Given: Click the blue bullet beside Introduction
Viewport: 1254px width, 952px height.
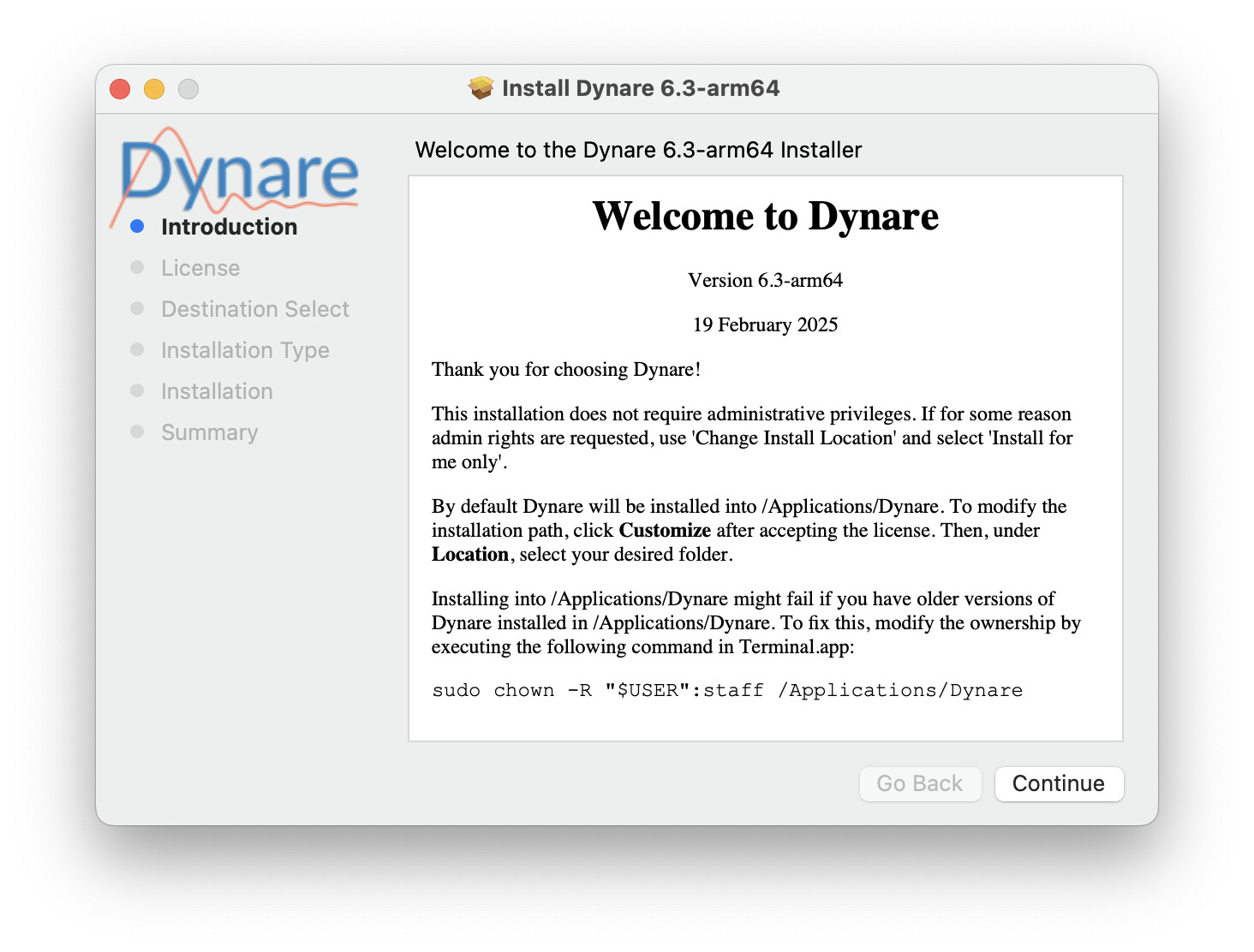Looking at the screenshot, I should (137, 226).
